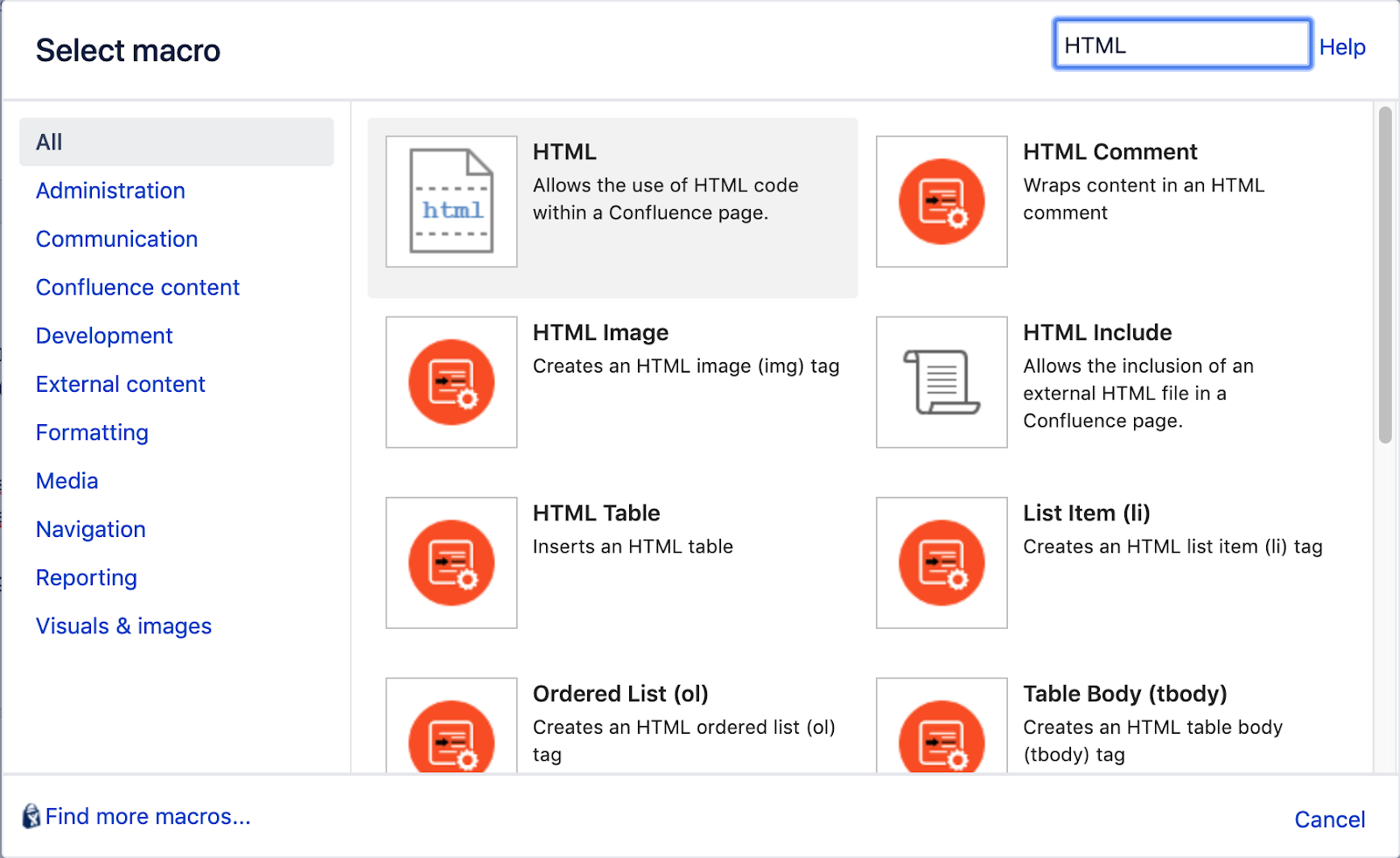Click the List Item (li) macro icon
The width and height of the screenshot is (1400, 858).
[941, 562]
